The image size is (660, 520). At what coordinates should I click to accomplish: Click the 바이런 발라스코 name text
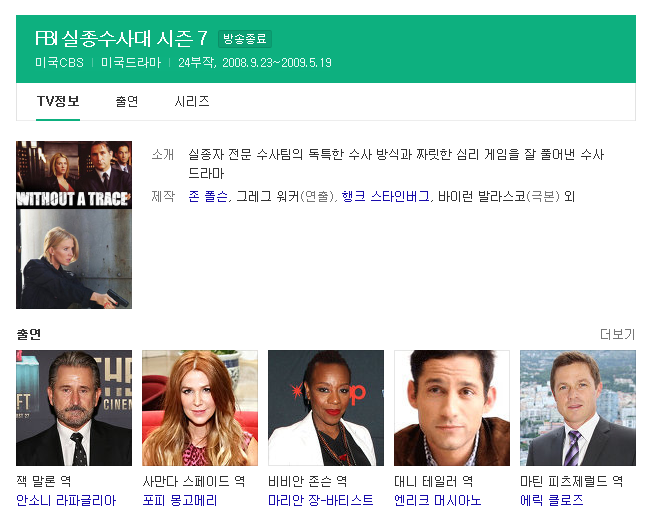coord(482,196)
